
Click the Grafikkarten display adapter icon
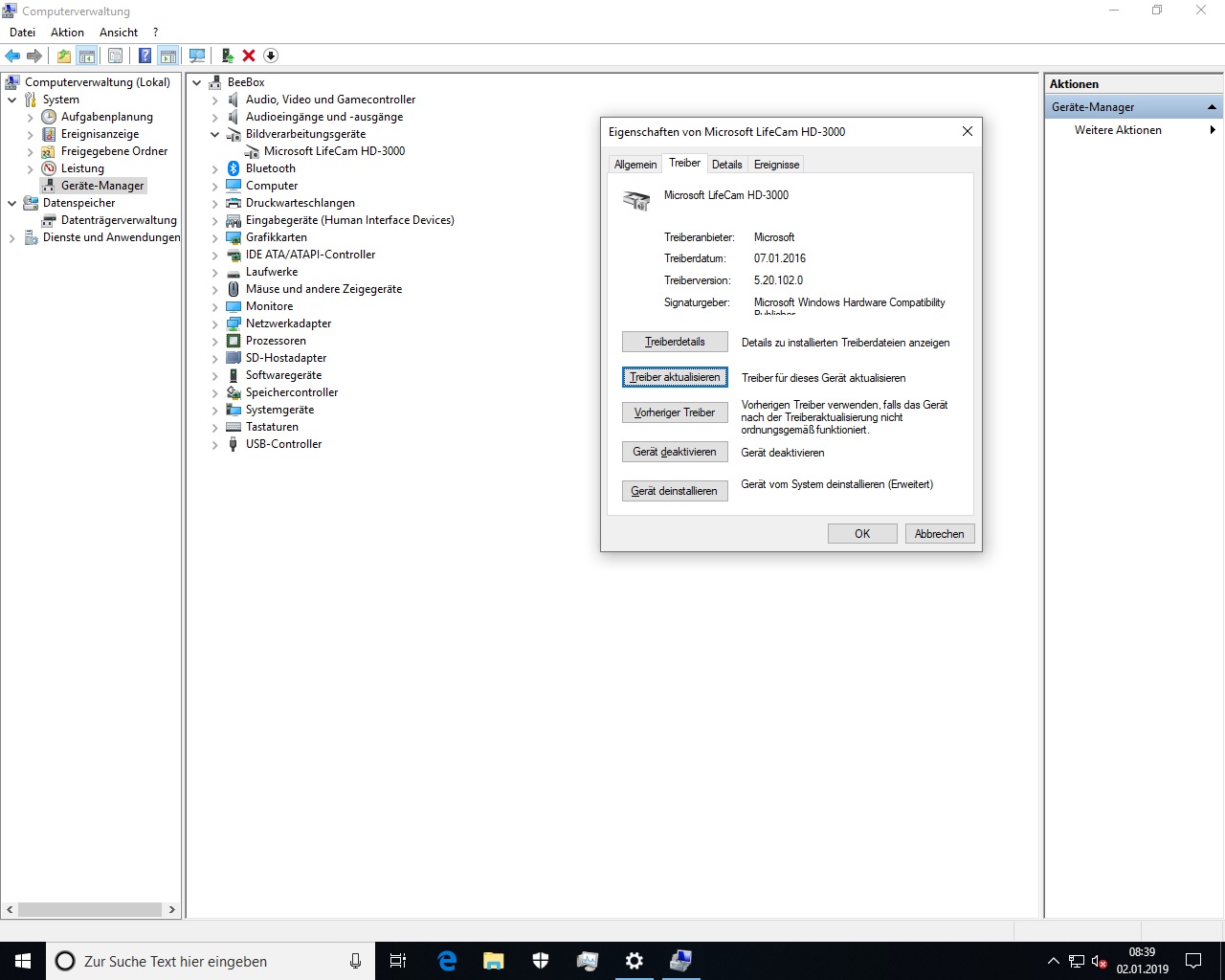click(x=234, y=237)
